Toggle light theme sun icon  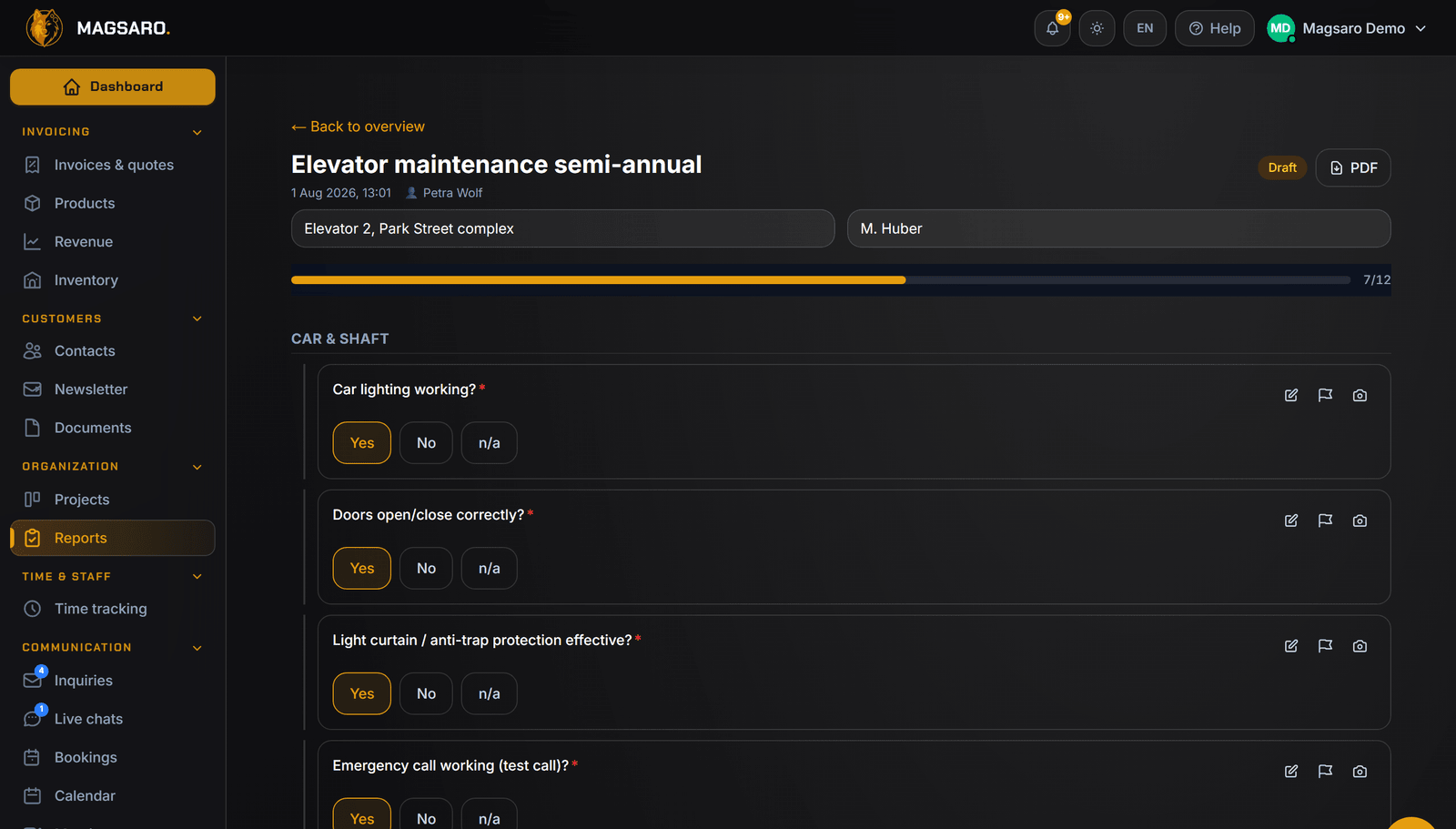1097,28
